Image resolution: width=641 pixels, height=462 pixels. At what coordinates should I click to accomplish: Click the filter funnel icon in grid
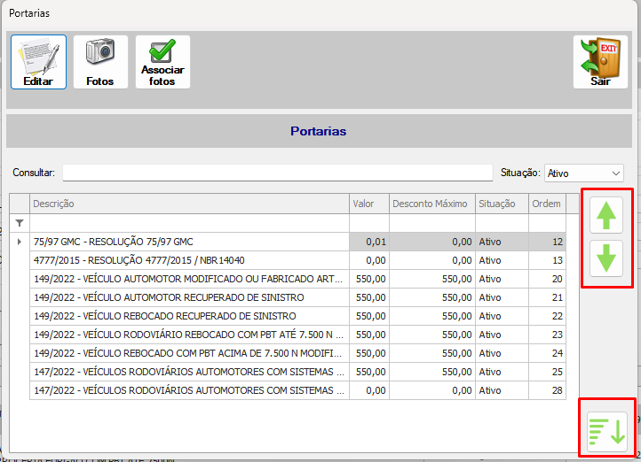click(19, 223)
